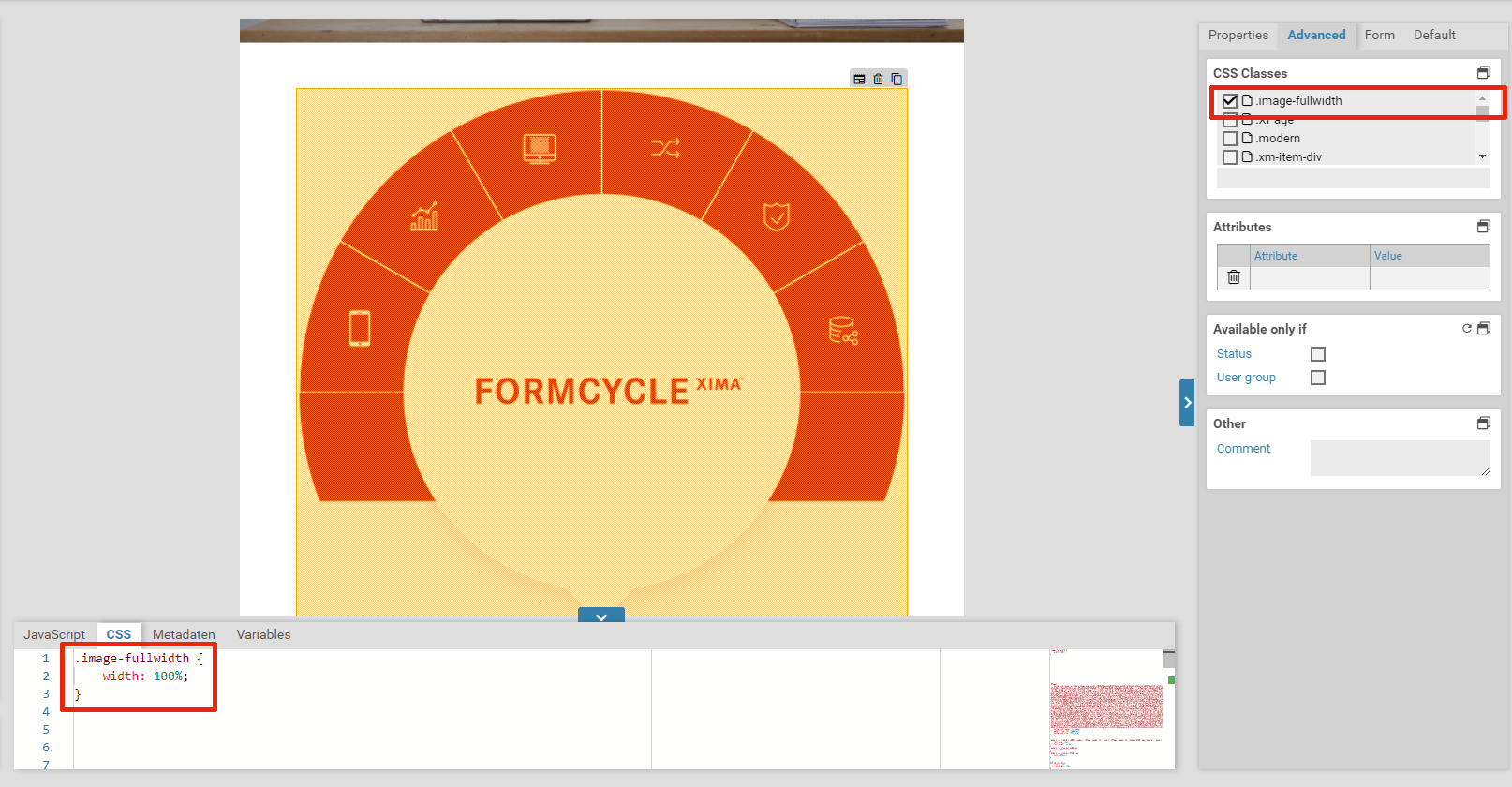1512x787 pixels.
Task: Click the code editor's vertical scrollbar thumb
Action: [1168, 659]
